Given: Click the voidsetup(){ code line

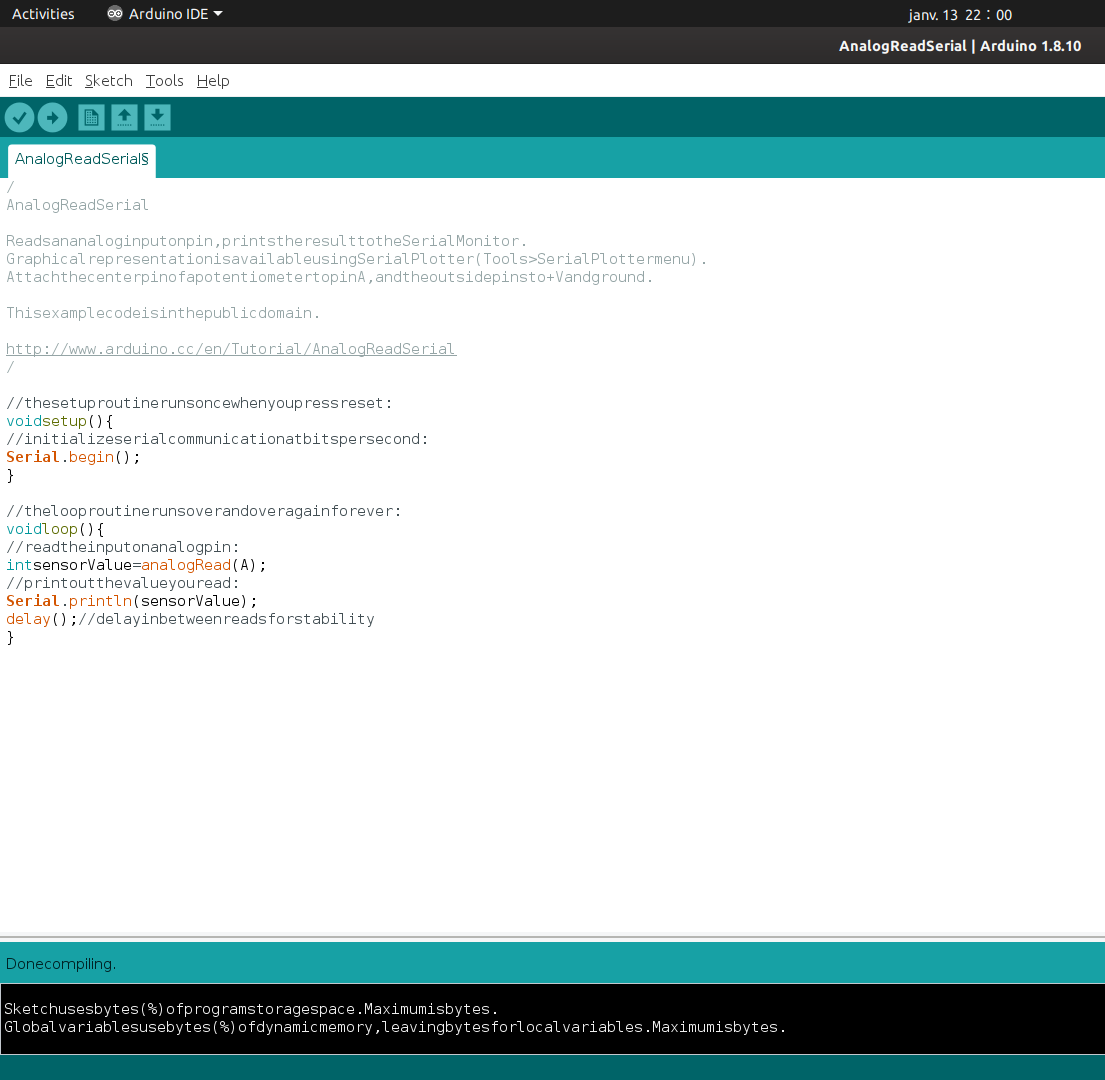Looking at the screenshot, I should point(60,421).
